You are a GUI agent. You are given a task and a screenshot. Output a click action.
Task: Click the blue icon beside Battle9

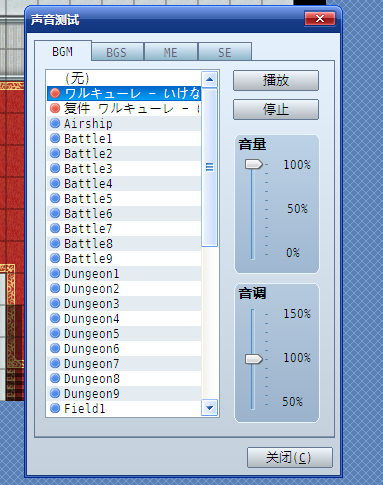coord(55,258)
